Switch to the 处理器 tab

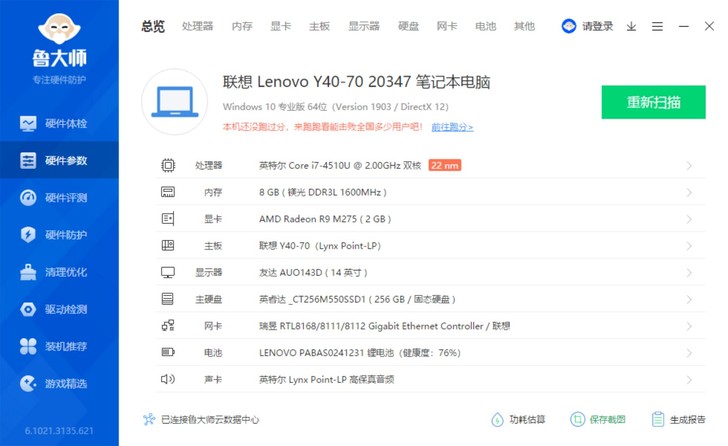(198, 26)
